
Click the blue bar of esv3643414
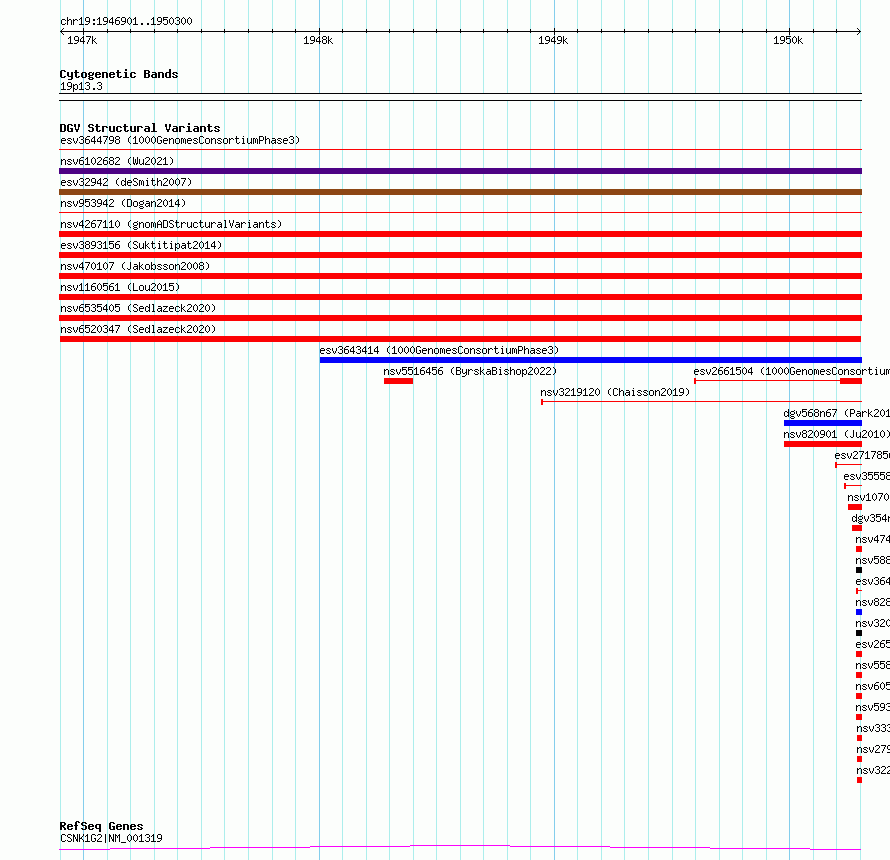pyautogui.click(x=590, y=360)
